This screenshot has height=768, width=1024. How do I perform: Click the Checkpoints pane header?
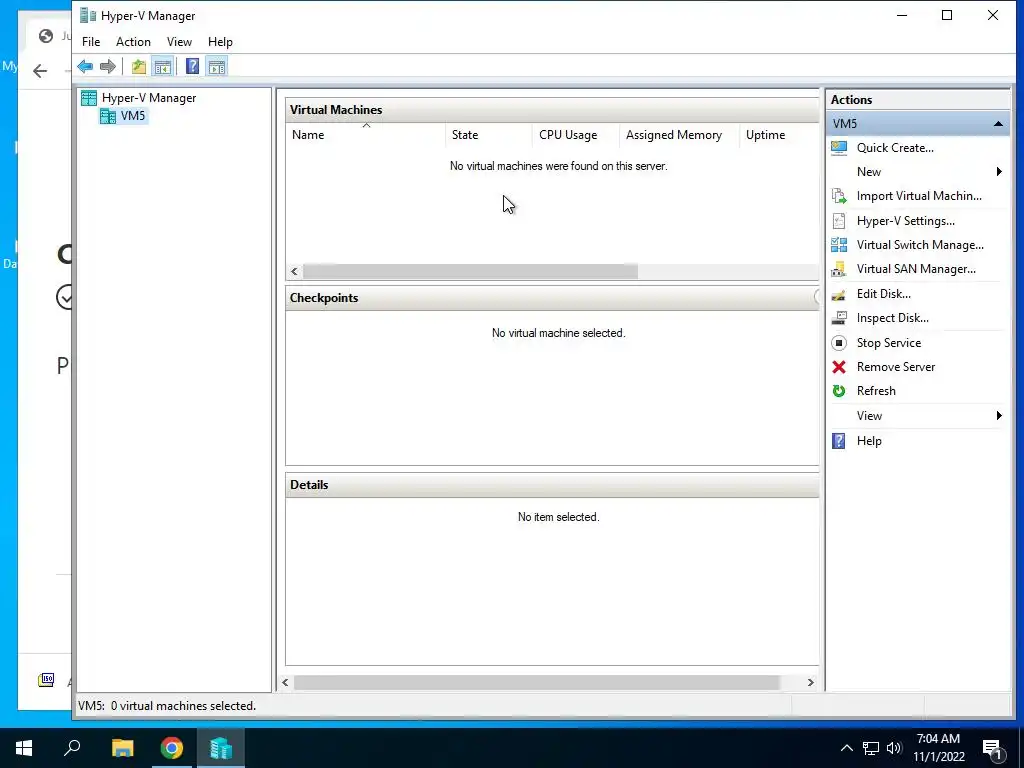click(x=552, y=298)
